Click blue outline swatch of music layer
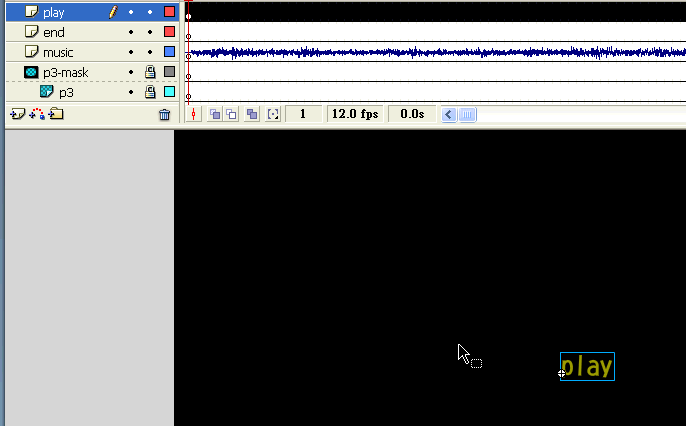686x426 pixels. pyautogui.click(x=169, y=52)
